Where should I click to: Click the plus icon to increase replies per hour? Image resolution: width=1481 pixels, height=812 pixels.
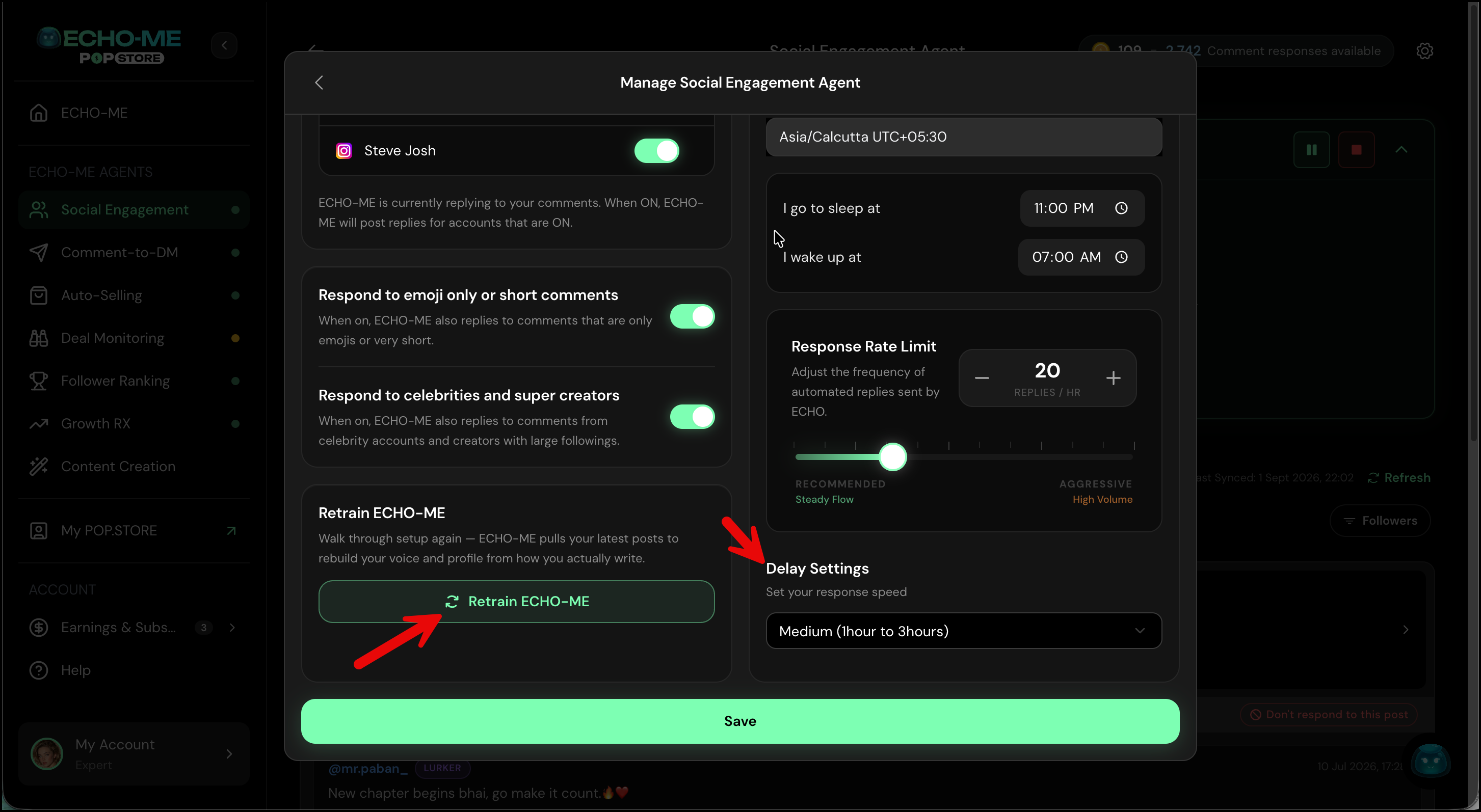[x=1113, y=377]
